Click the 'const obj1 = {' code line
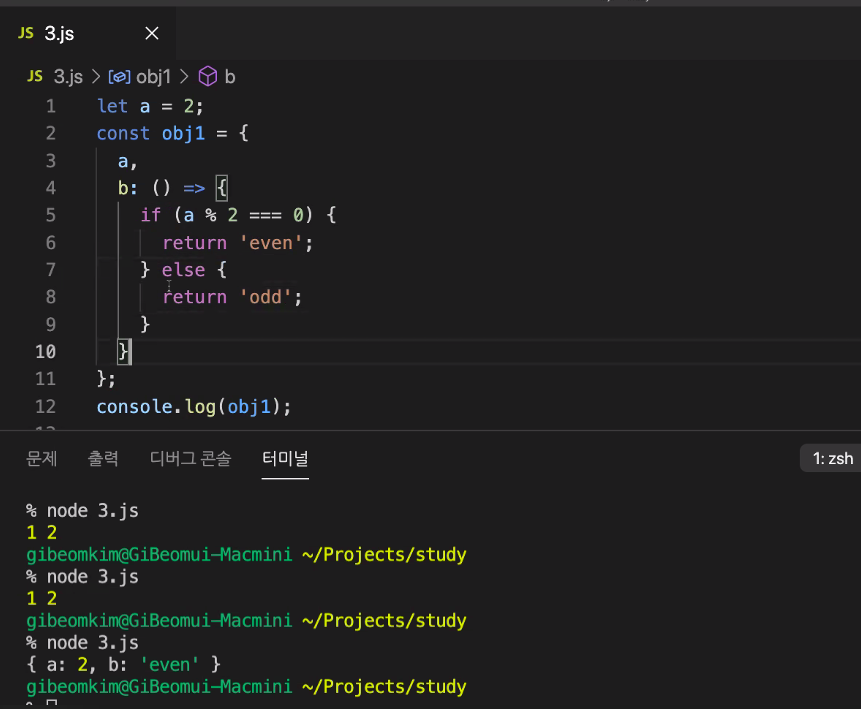861x709 pixels. (172, 133)
